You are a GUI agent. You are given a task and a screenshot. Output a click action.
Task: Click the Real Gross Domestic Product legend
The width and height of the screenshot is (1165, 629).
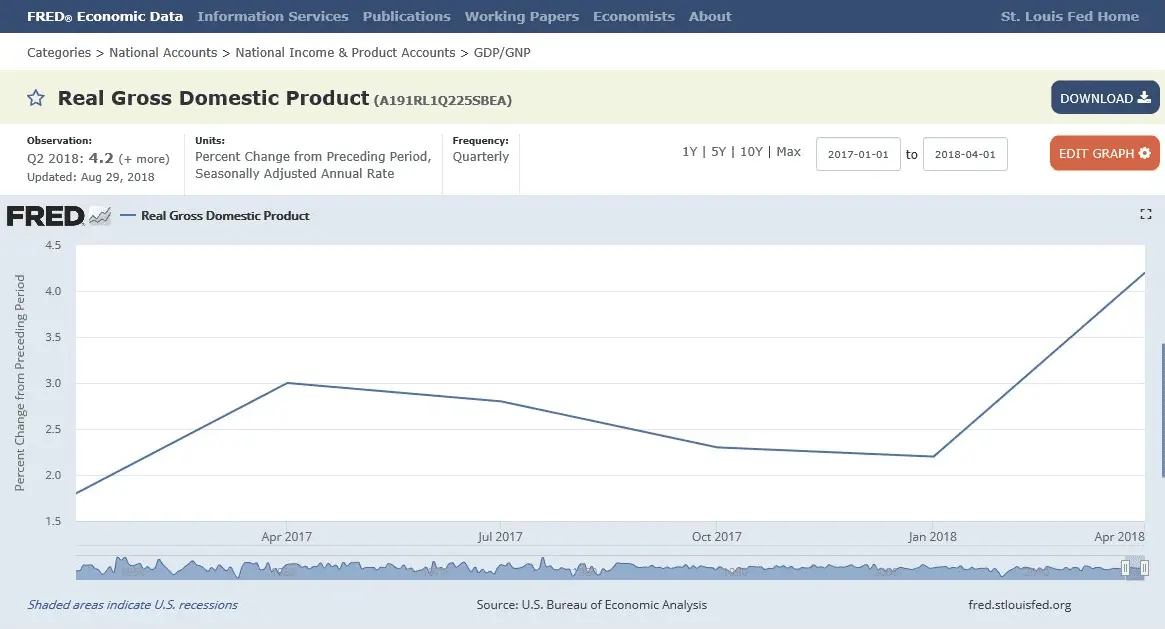tap(225, 215)
